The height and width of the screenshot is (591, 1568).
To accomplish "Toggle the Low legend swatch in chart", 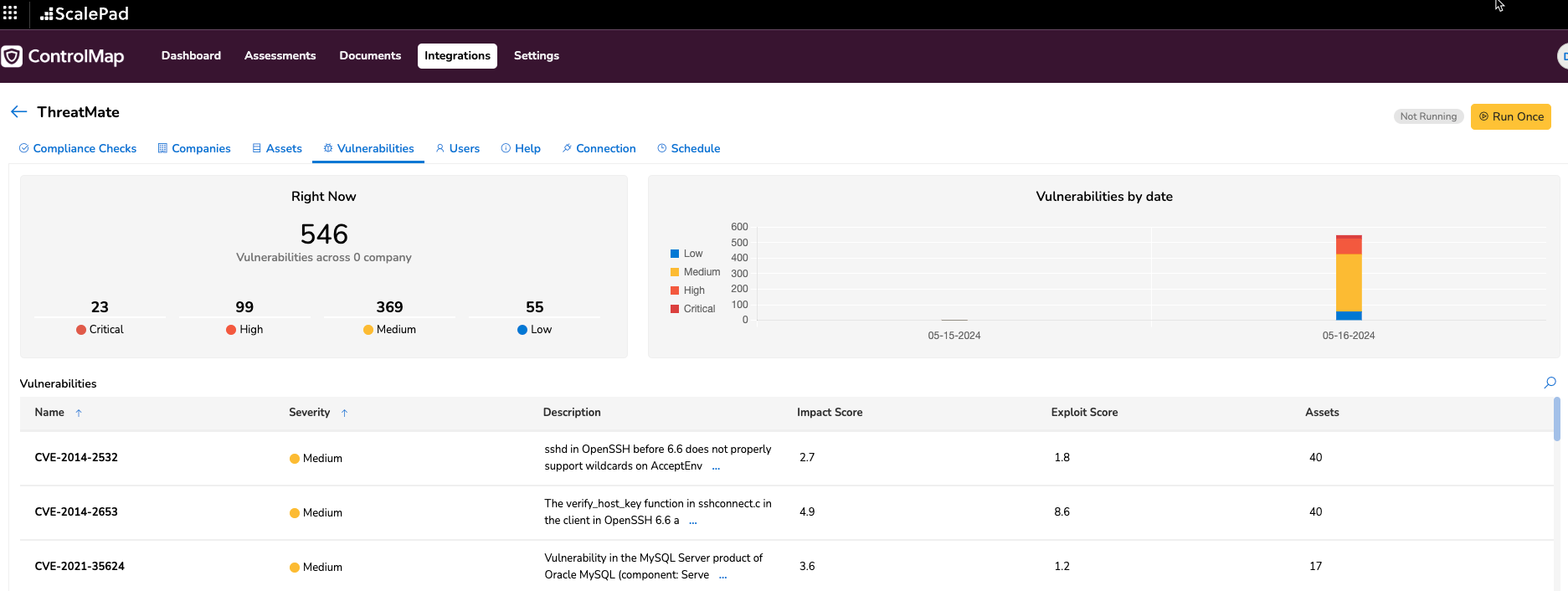I will (675, 254).
